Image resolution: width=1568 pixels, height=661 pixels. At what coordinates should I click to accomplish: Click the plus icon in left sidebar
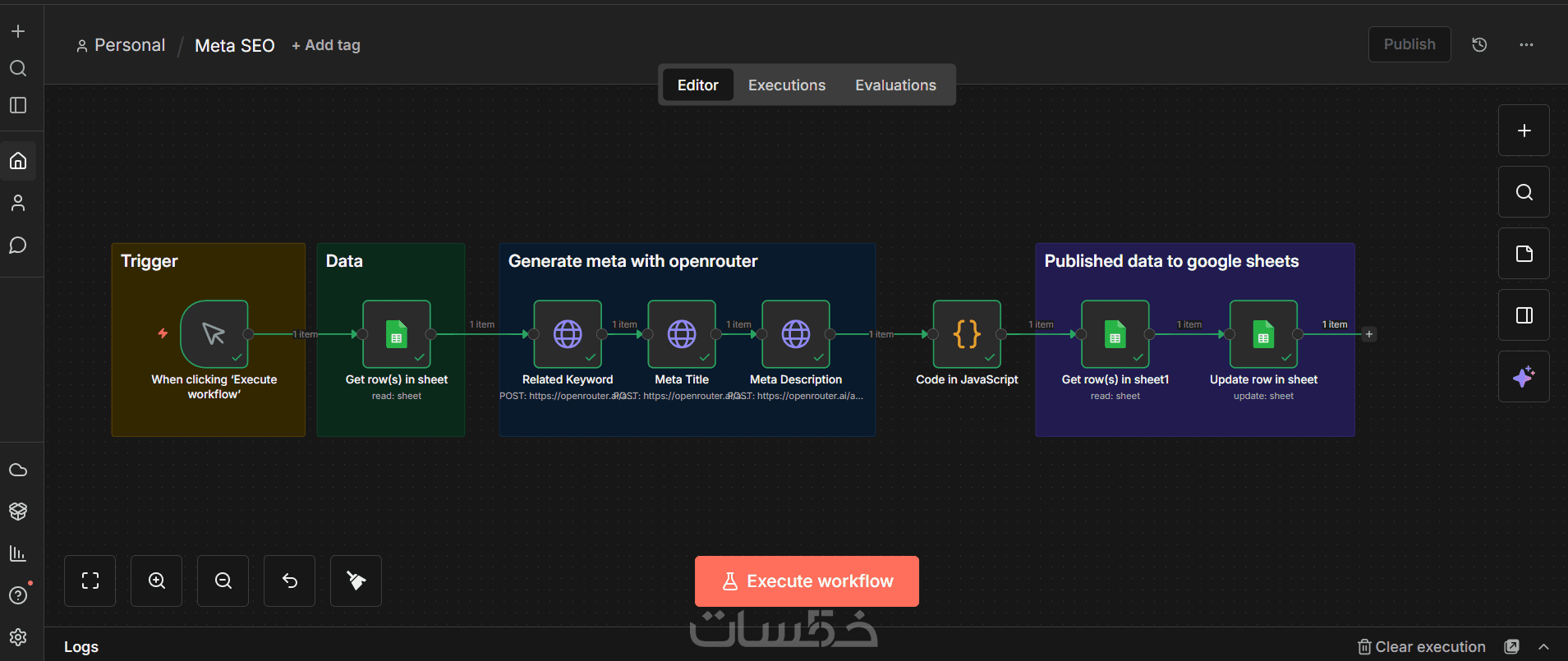point(18,31)
